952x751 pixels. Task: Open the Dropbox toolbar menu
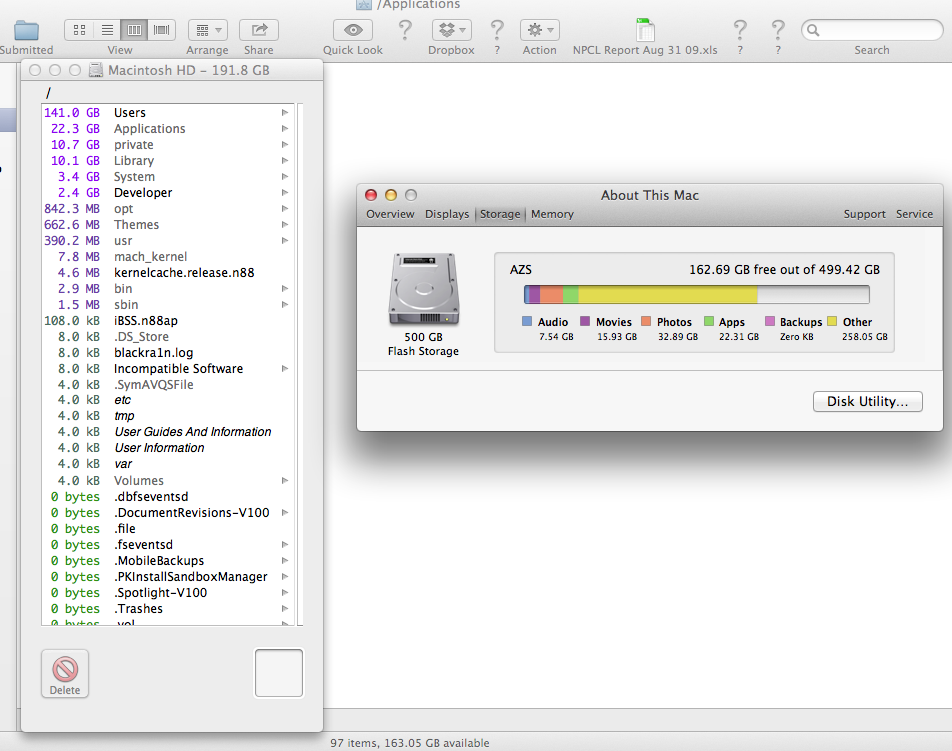coord(452,30)
